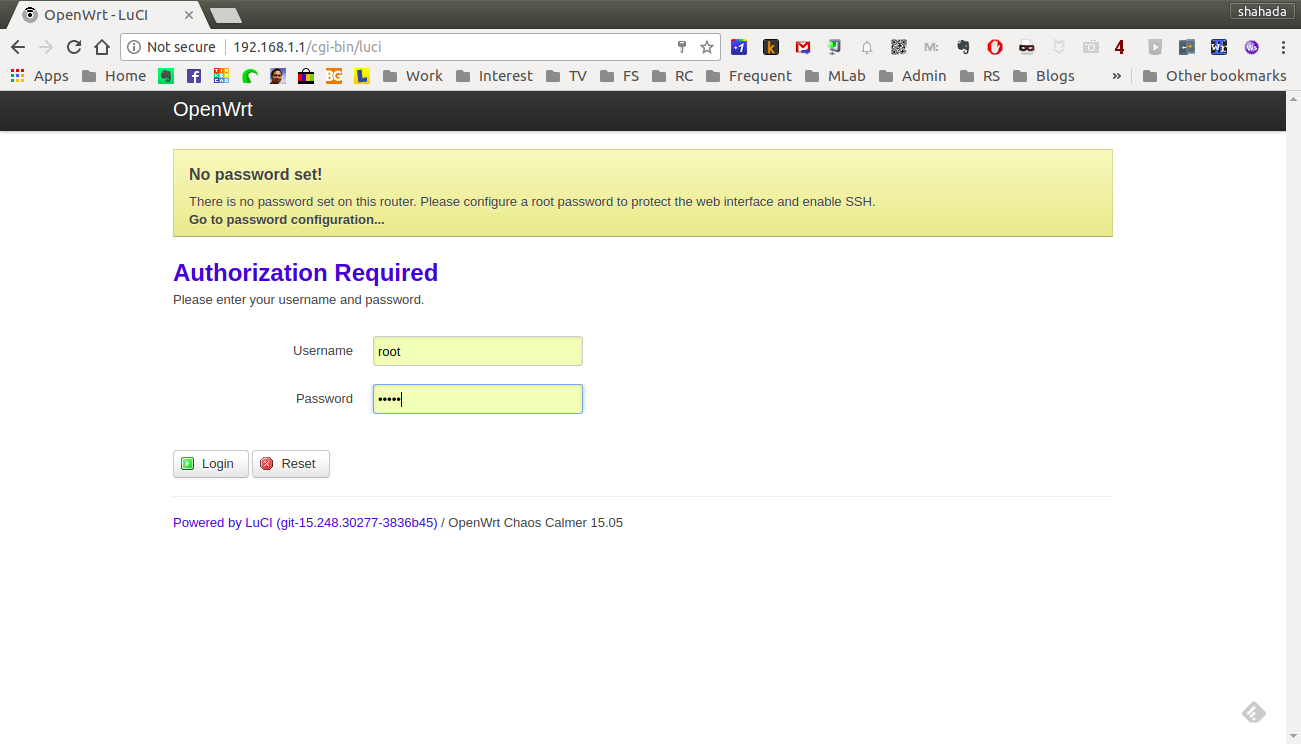Open the Apps grid shortcut
The height and width of the screenshot is (744, 1301).
(40, 76)
